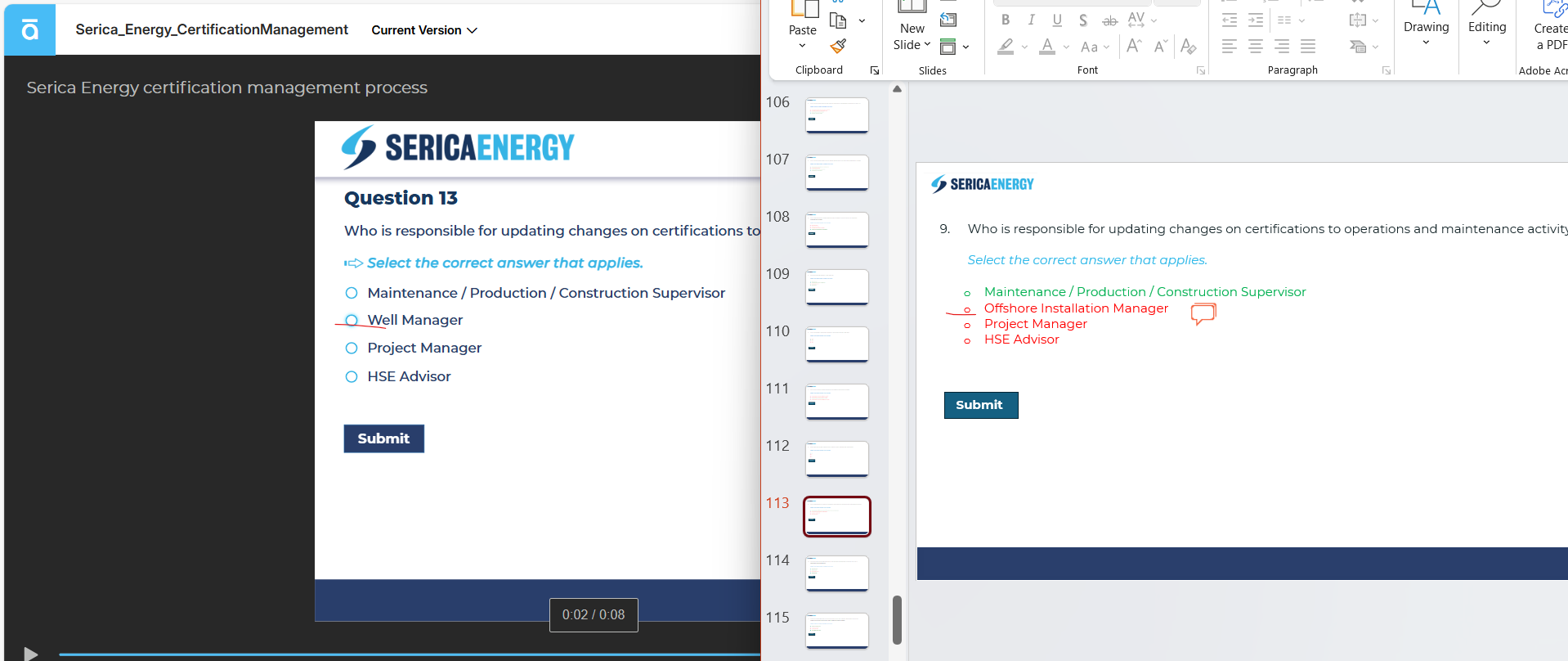1568x661 pixels.
Task: Click Serica_Energy_CertificationManagement title
Action: (x=212, y=29)
